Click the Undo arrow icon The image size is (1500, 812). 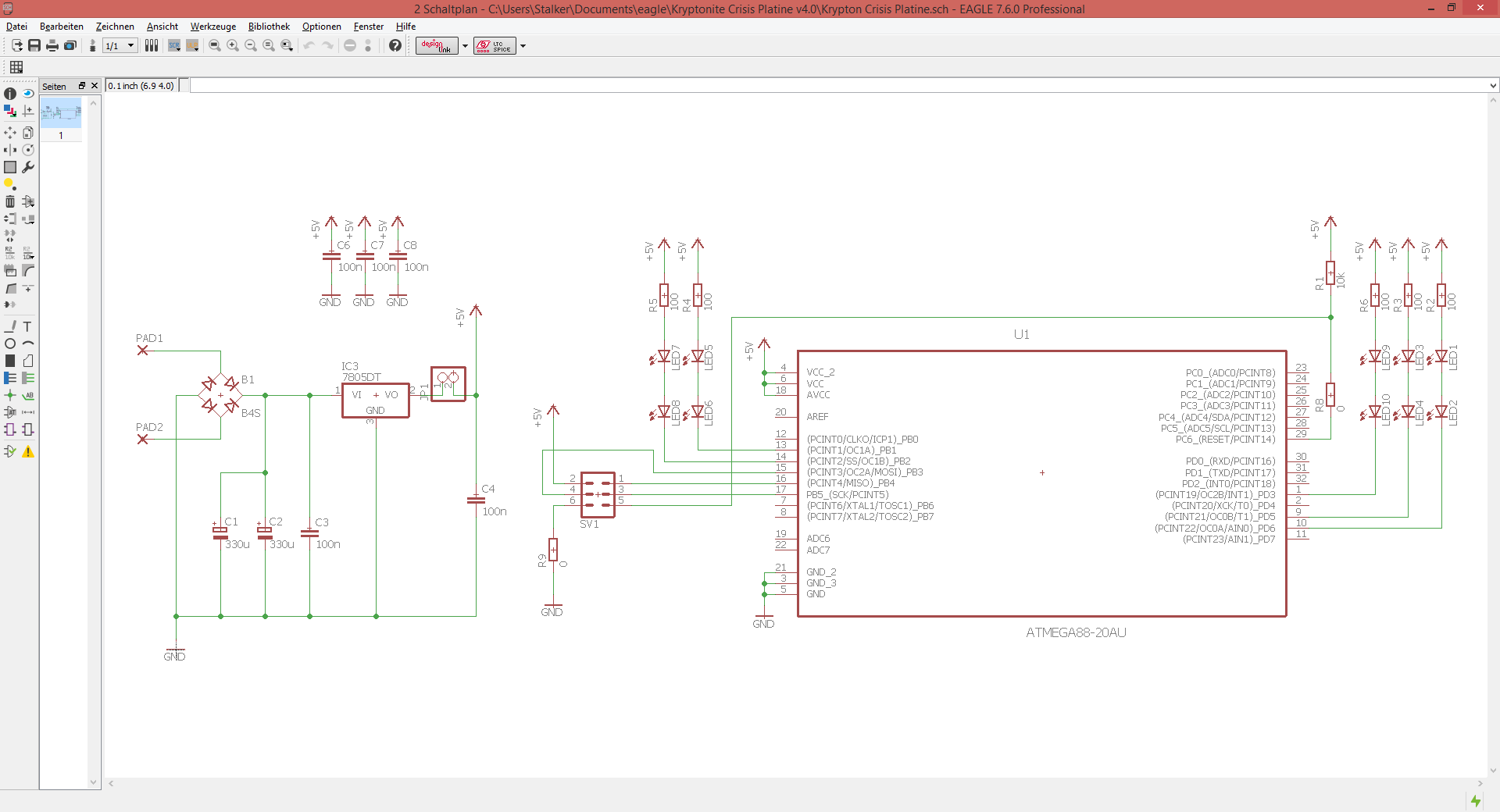pos(309,45)
